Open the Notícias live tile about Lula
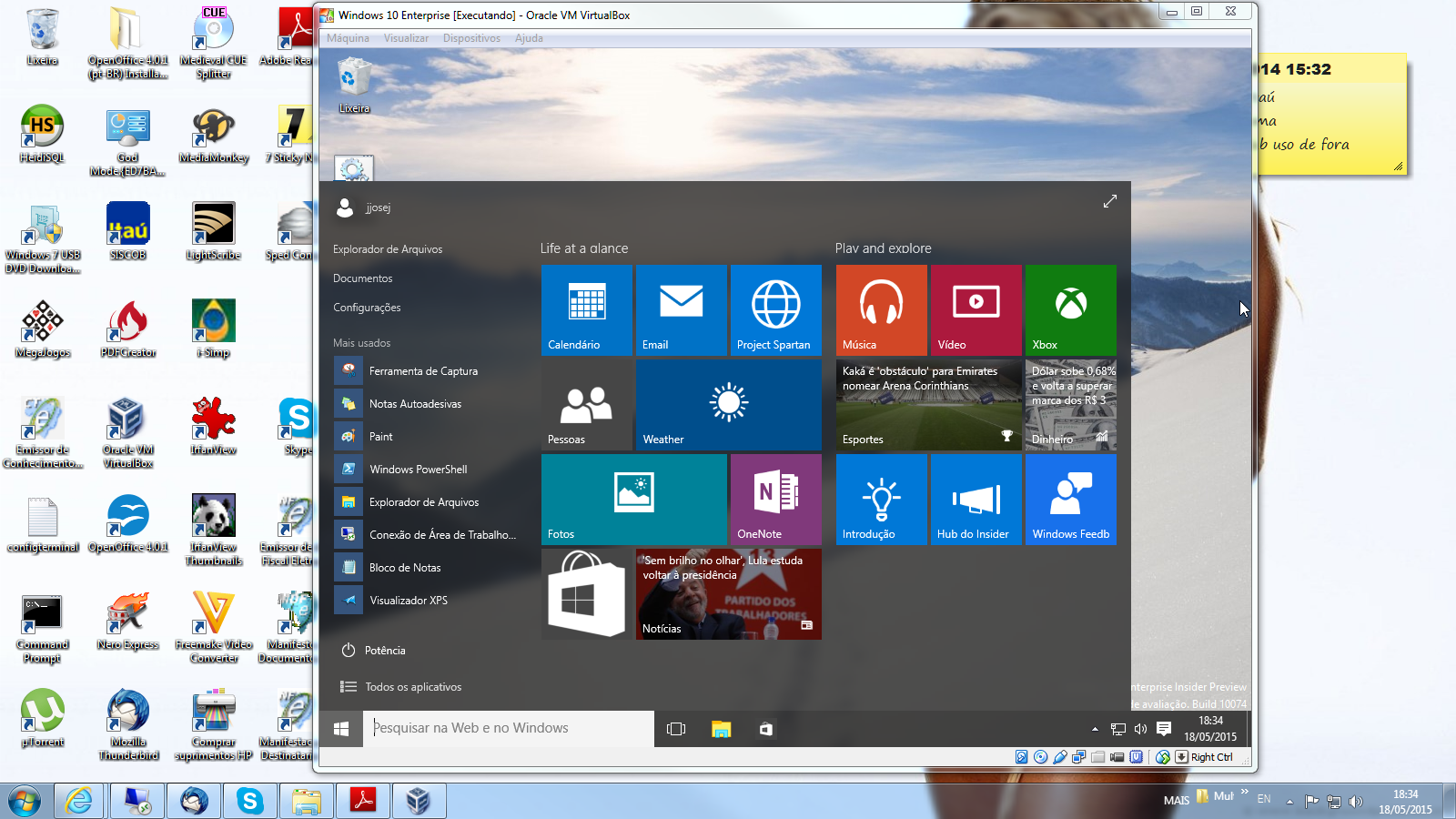Viewport: 1456px width, 819px height. (x=728, y=593)
